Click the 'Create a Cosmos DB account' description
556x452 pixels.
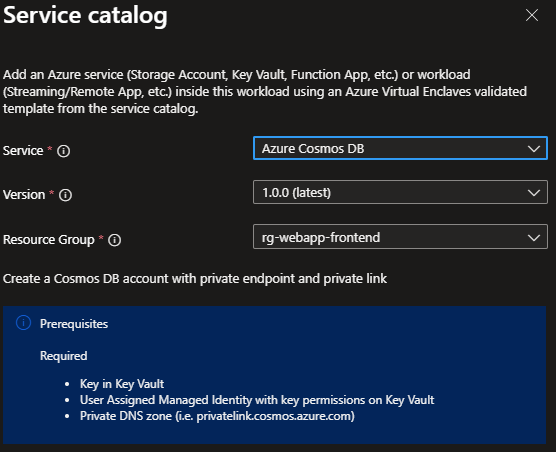click(195, 279)
